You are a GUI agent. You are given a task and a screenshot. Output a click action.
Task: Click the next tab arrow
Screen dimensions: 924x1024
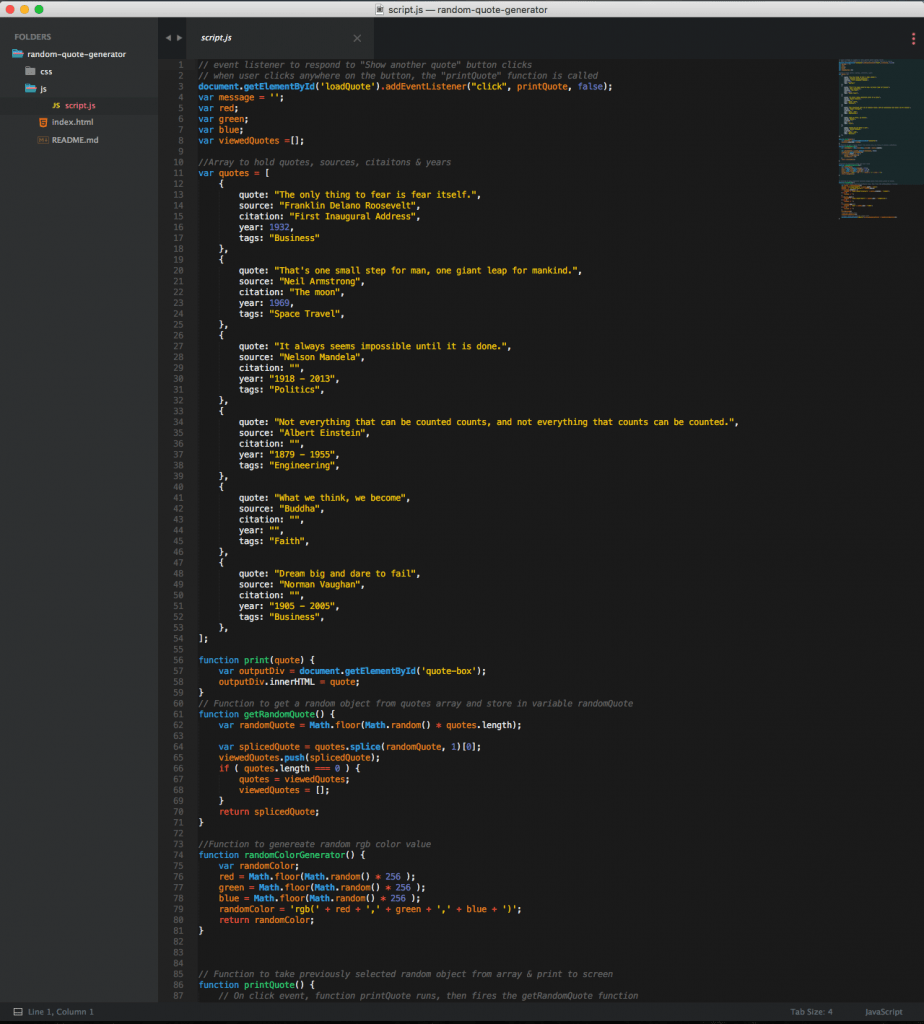click(x=180, y=38)
